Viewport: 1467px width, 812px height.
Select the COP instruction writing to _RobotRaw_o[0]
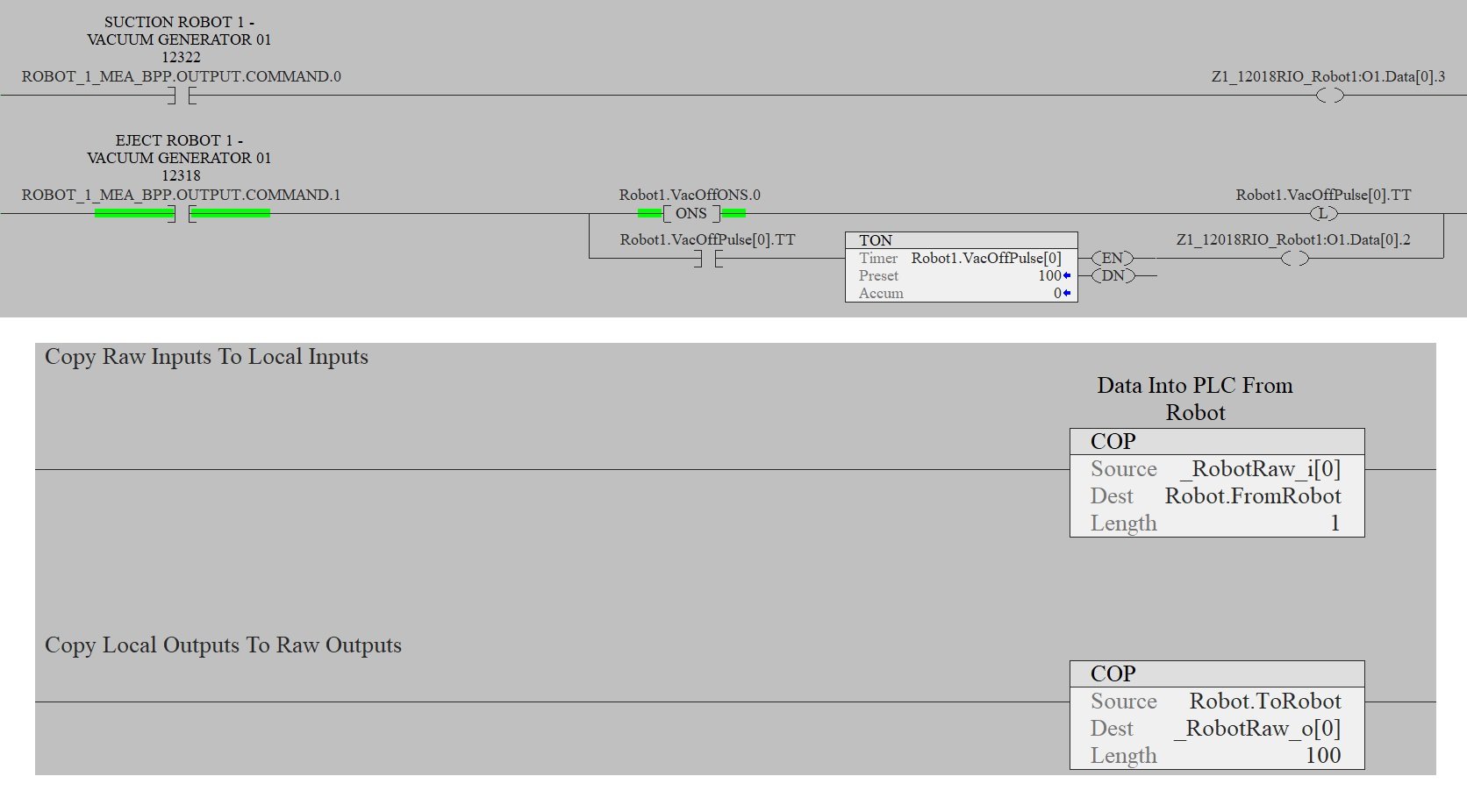click(1216, 715)
